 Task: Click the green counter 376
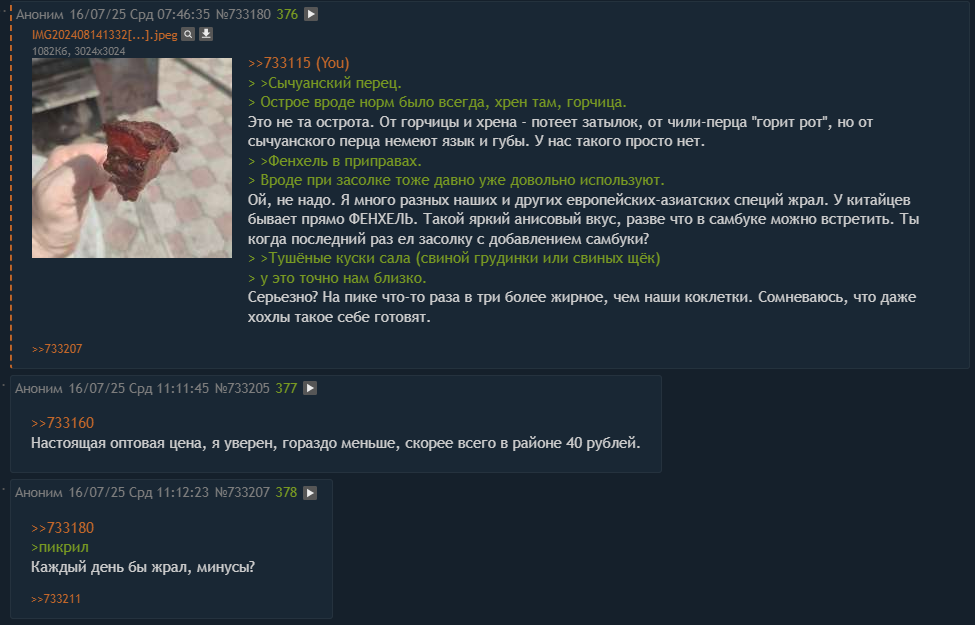[x=287, y=14]
